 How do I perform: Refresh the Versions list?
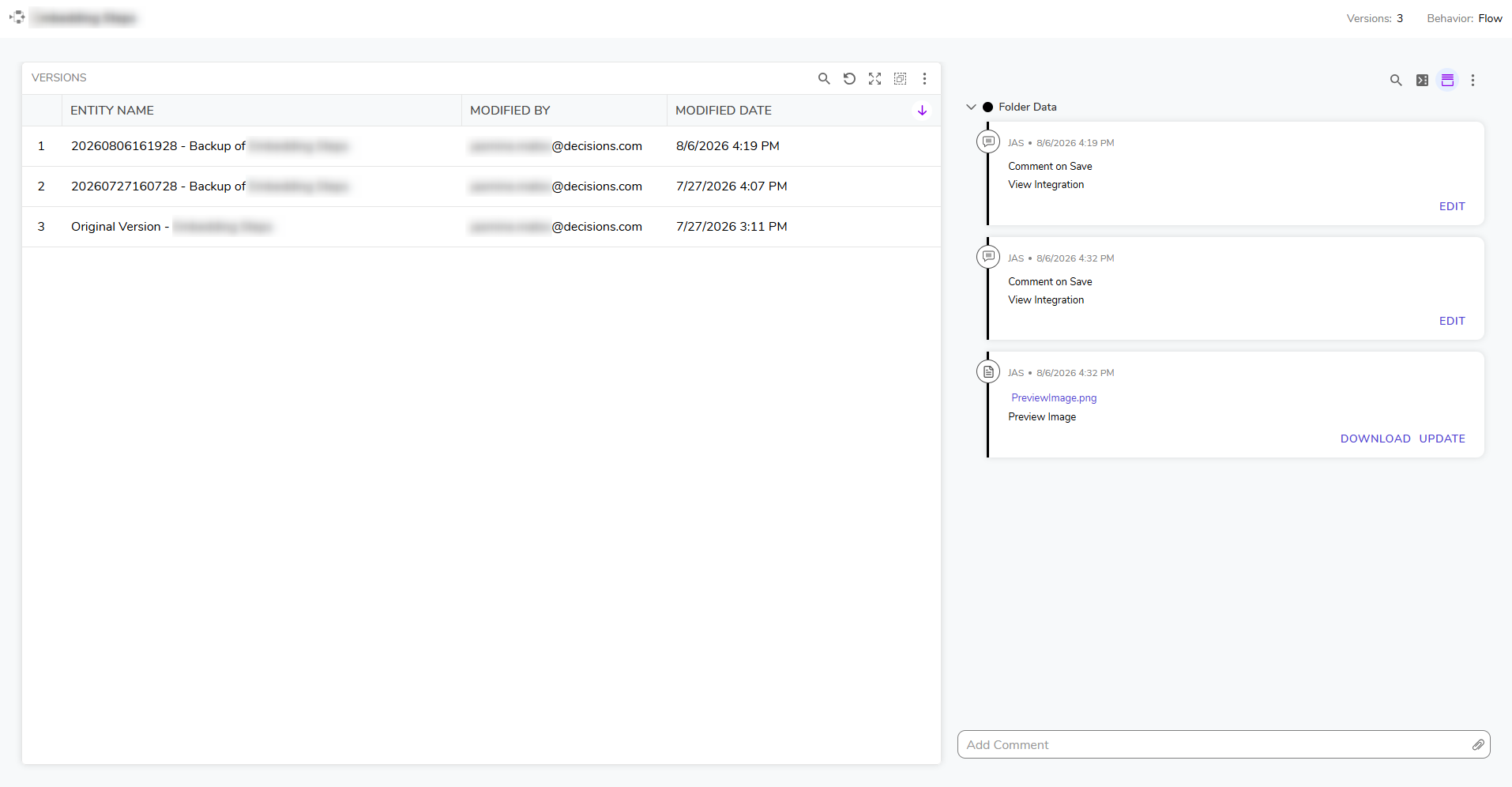pos(849,78)
